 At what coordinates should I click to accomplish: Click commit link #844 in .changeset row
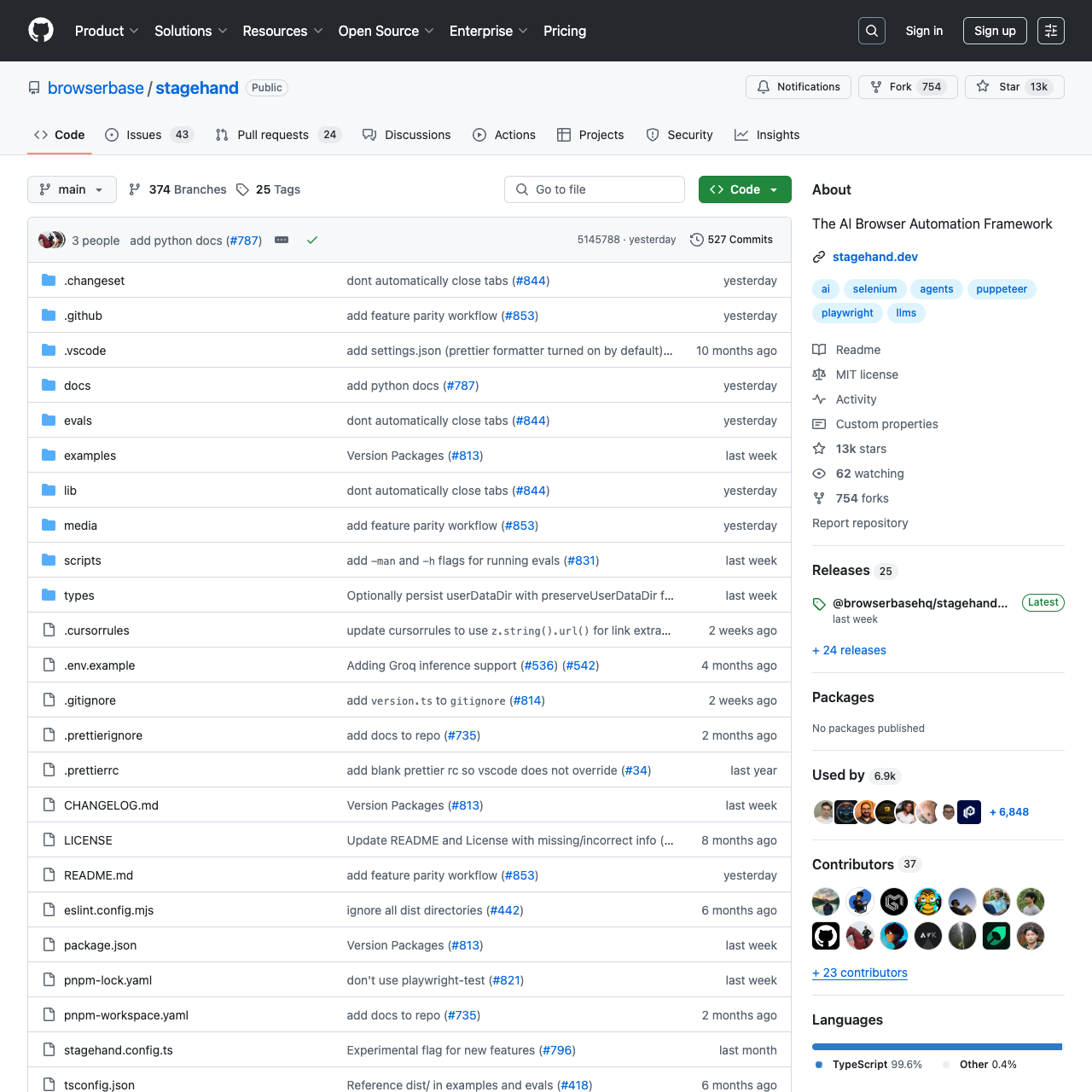click(x=531, y=281)
